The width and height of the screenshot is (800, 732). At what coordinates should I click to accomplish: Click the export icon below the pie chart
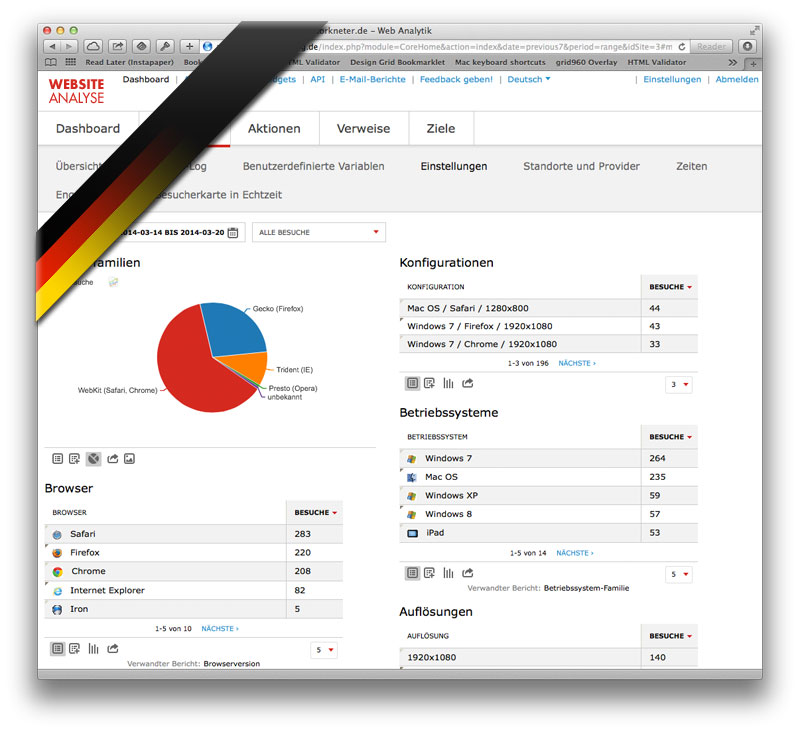113,459
